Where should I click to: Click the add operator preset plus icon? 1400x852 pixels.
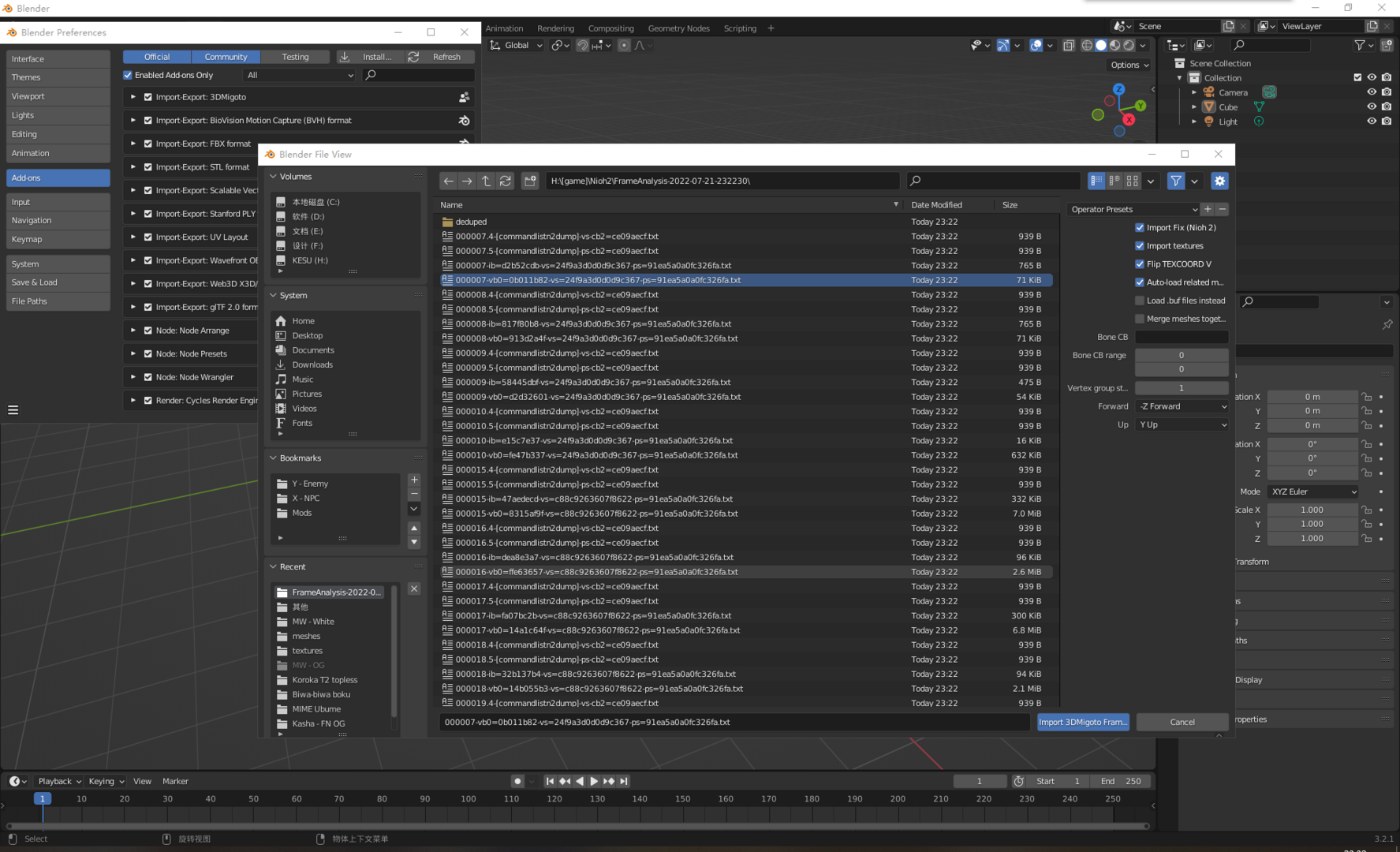point(1208,209)
